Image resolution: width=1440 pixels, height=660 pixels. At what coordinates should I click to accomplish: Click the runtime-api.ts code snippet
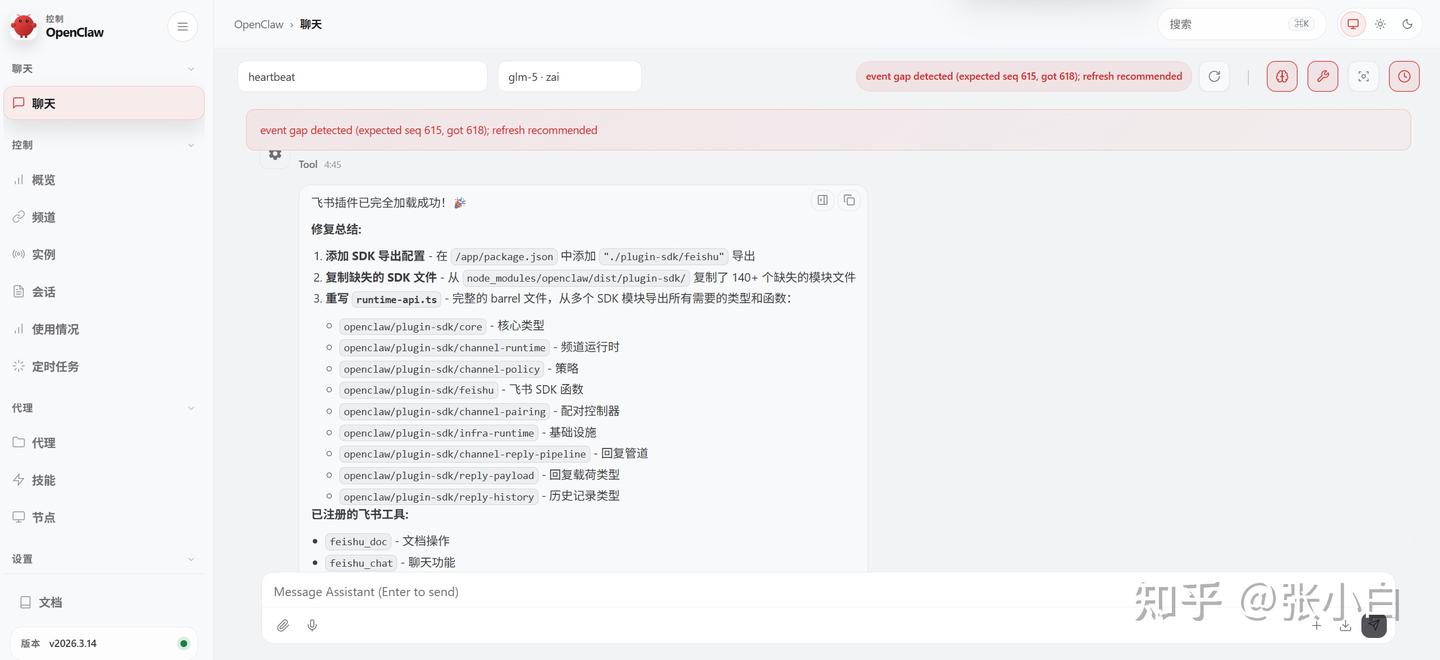click(397, 299)
